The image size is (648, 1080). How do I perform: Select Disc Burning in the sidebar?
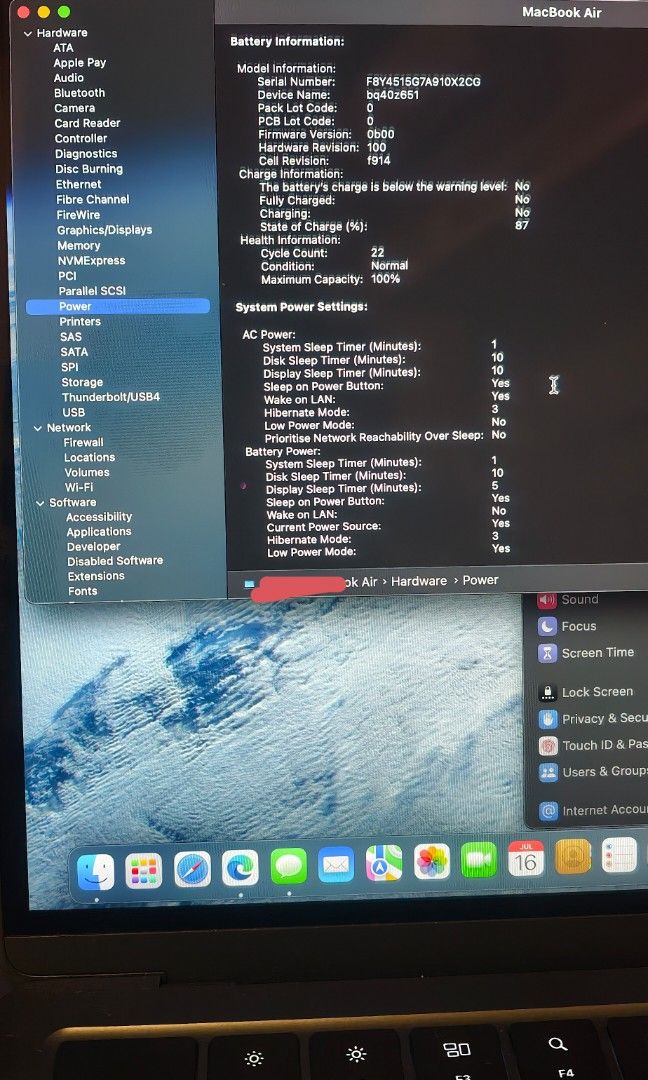point(89,169)
